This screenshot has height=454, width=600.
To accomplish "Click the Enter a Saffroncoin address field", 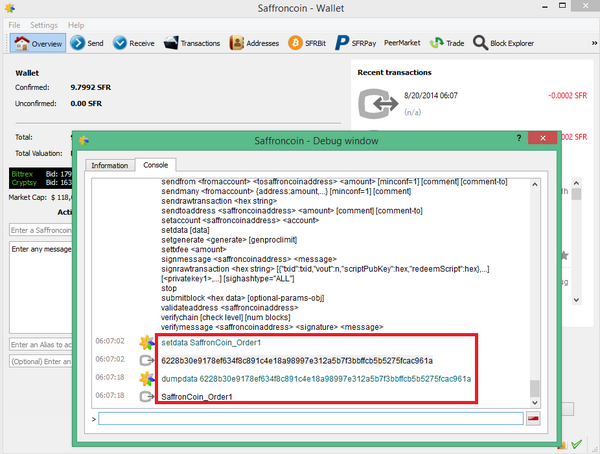I will tap(41, 230).
